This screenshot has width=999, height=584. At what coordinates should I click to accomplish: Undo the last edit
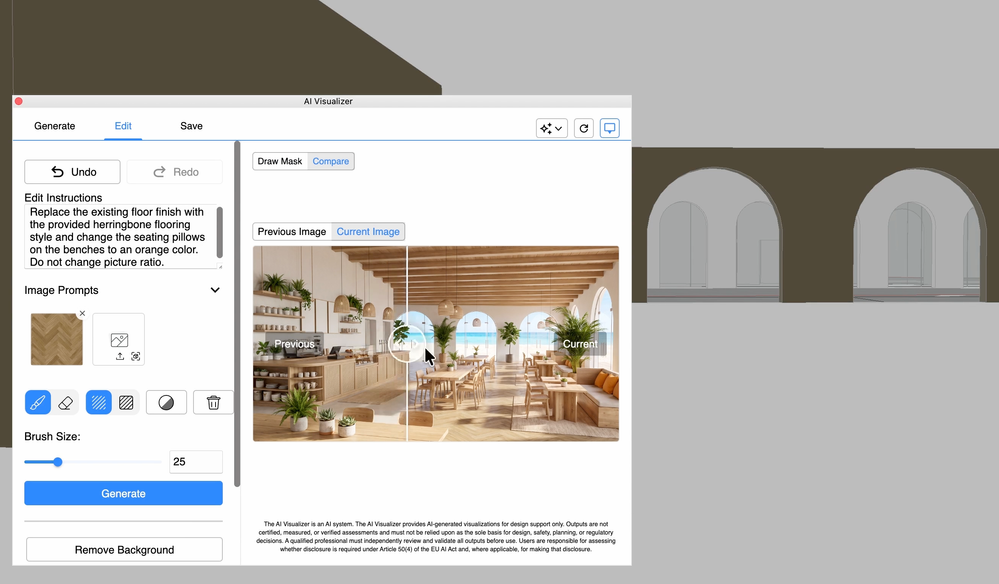pos(73,172)
